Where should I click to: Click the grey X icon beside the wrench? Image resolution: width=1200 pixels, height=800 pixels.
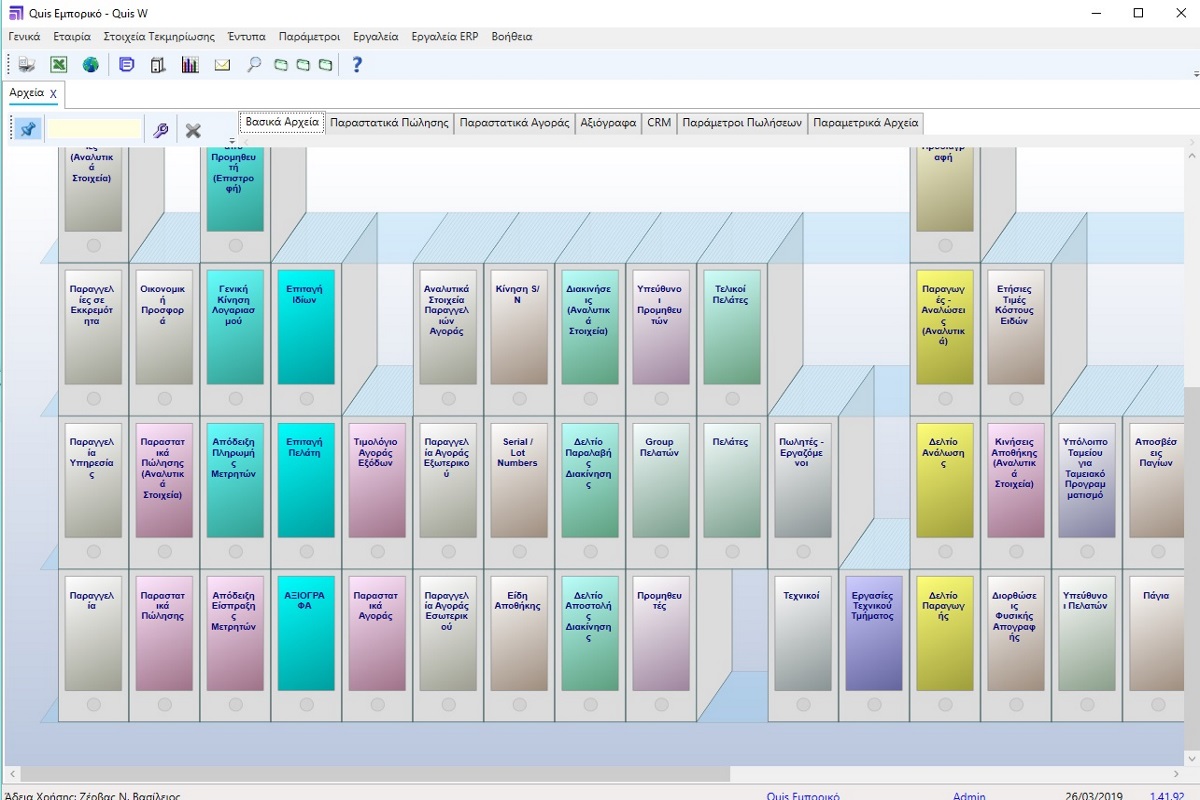(x=193, y=130)
